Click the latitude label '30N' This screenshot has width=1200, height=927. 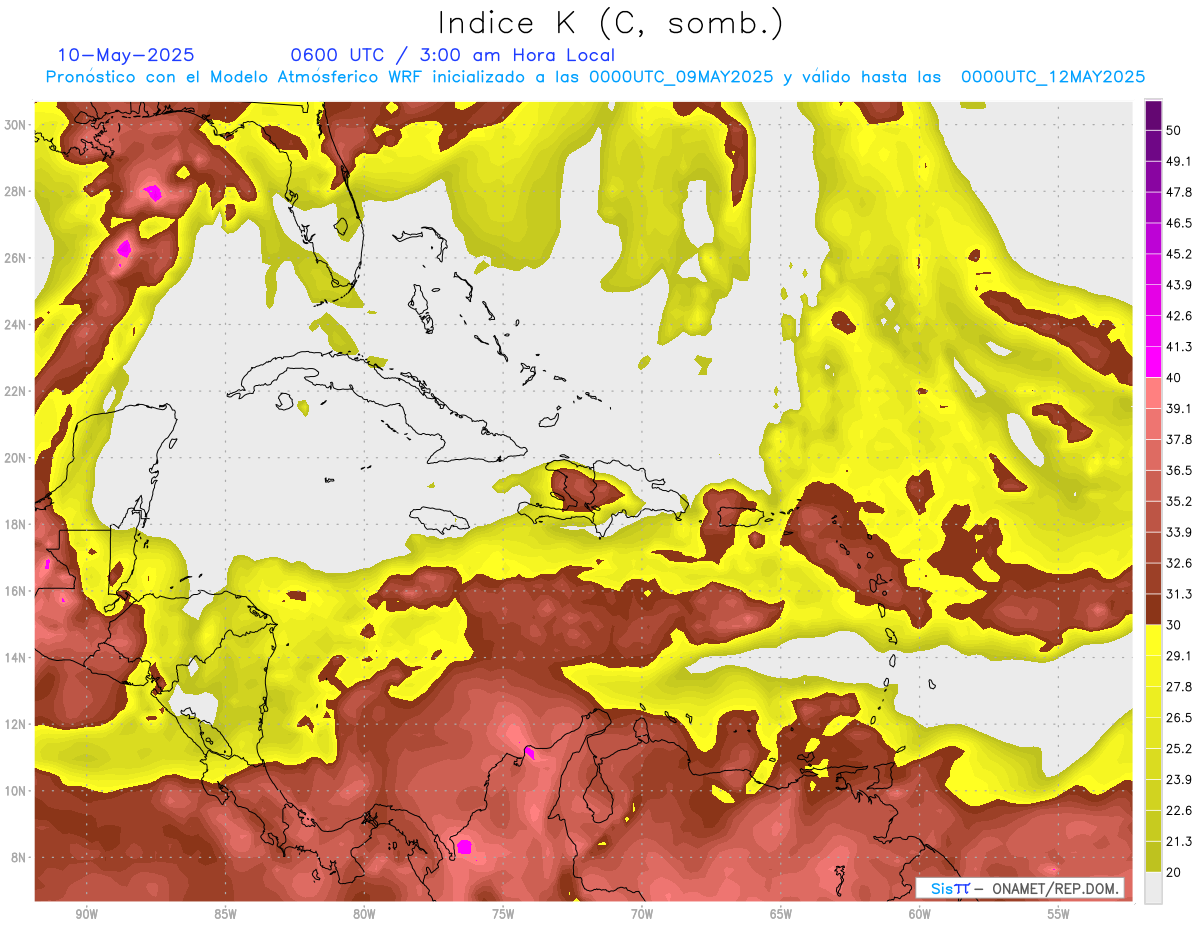tap(16, 124)
